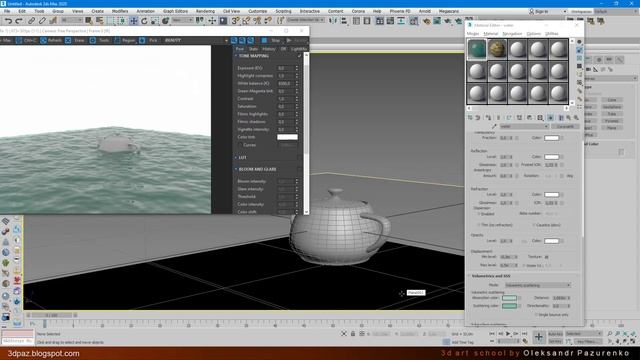Screen dimensions: 640x360
Task: Pick material from object eyedropper
Action: pyautogui.click(x=494, y=127)
